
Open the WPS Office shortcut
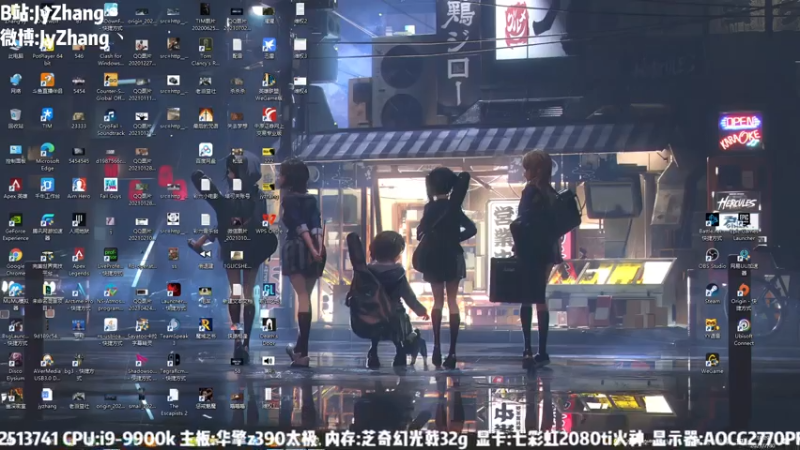coord(269,223)
